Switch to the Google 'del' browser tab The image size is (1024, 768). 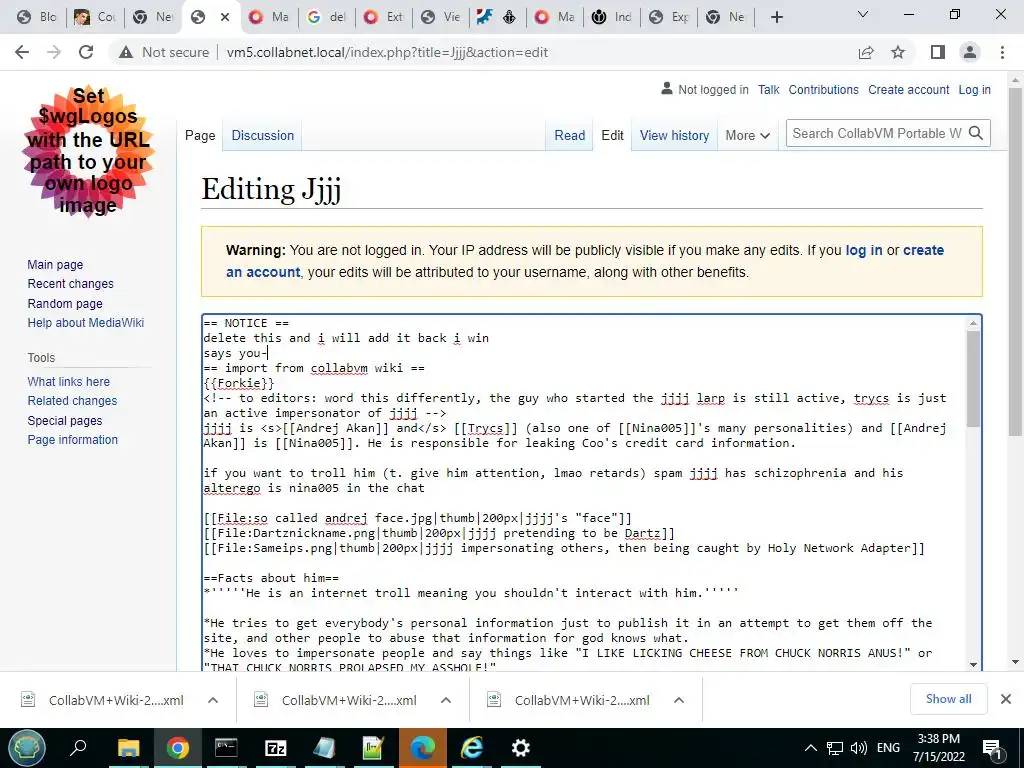pos(327,17)
